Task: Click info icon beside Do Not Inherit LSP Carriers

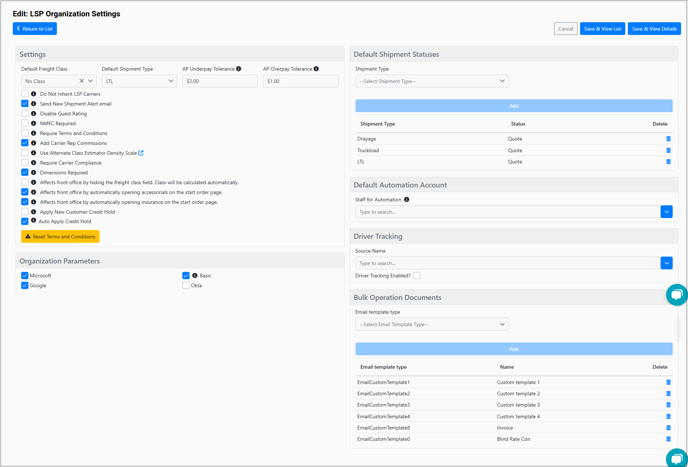Action: [x=33, y=94]
